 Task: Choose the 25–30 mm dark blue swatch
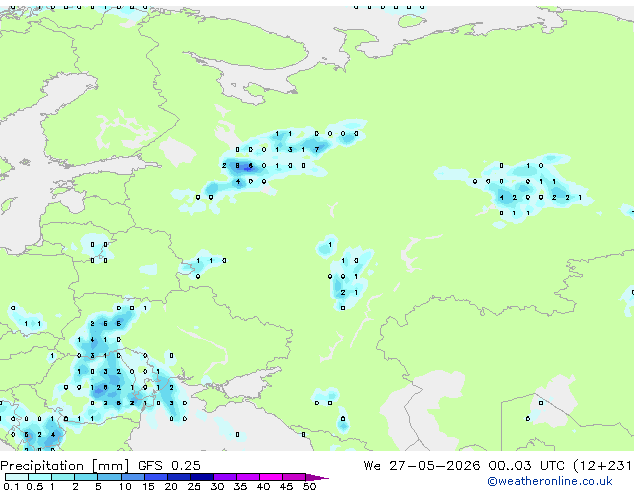click(202, 477)
